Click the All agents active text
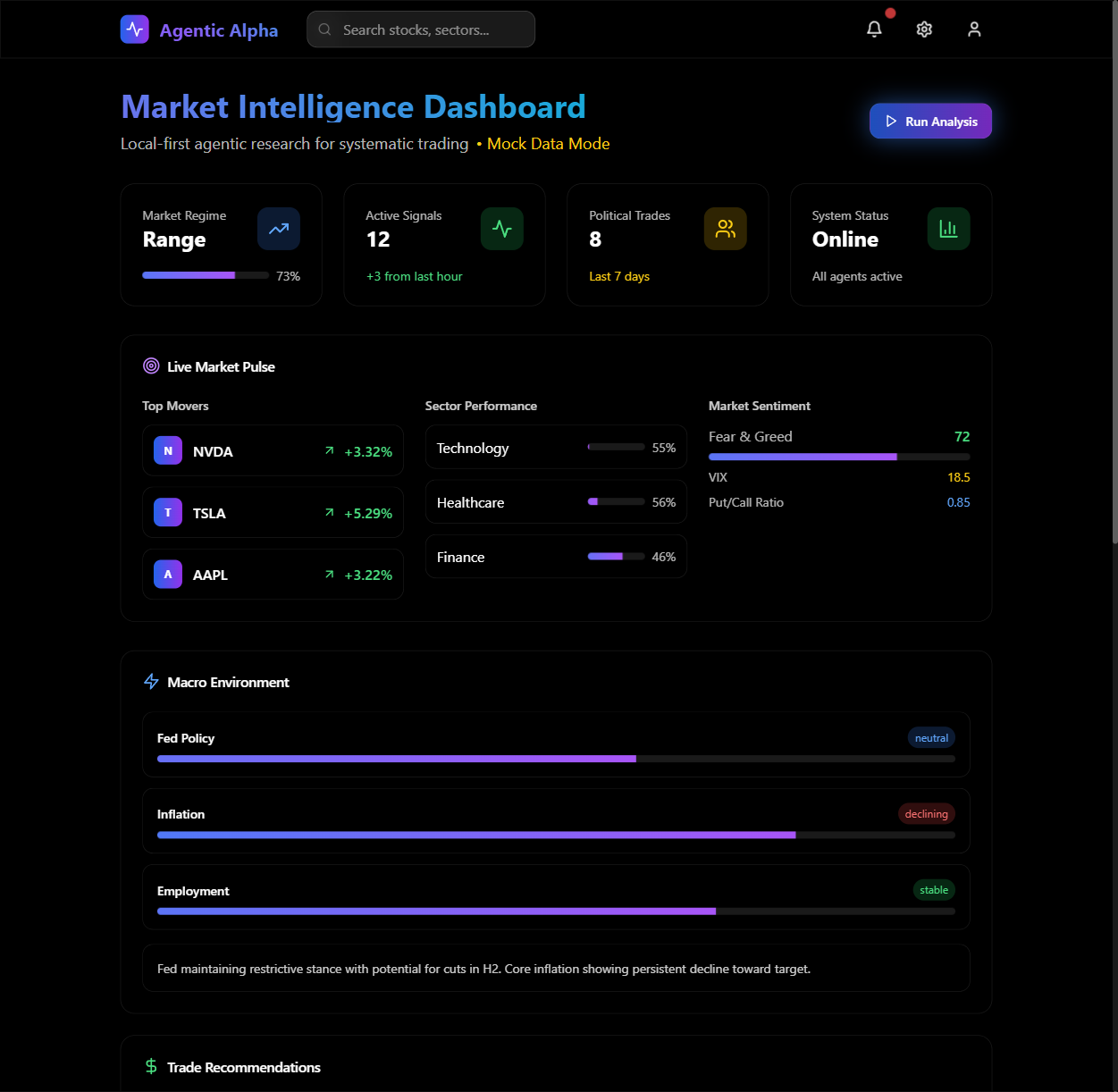This screenshot has height=1092, width=1118. click(857, 276)
